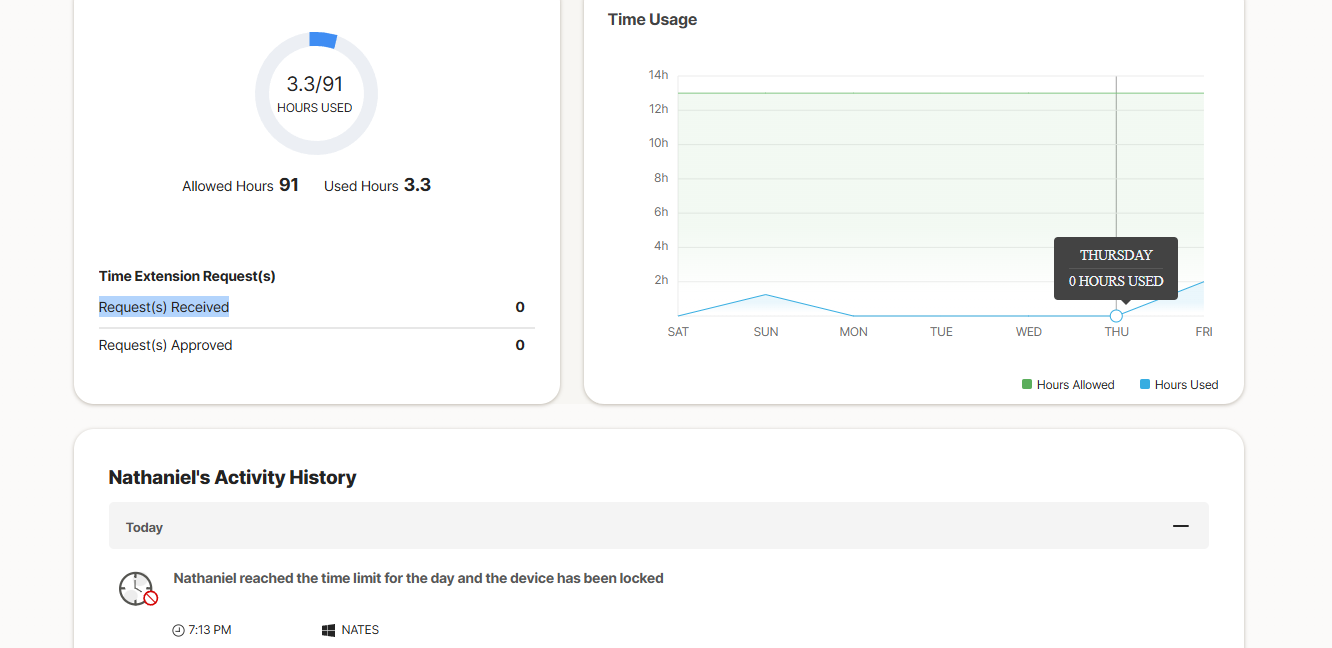Screen dimensions: 1332x648
Task: Click the Today label in the history header
Action: pyautogui.click(x=144, y=527)
